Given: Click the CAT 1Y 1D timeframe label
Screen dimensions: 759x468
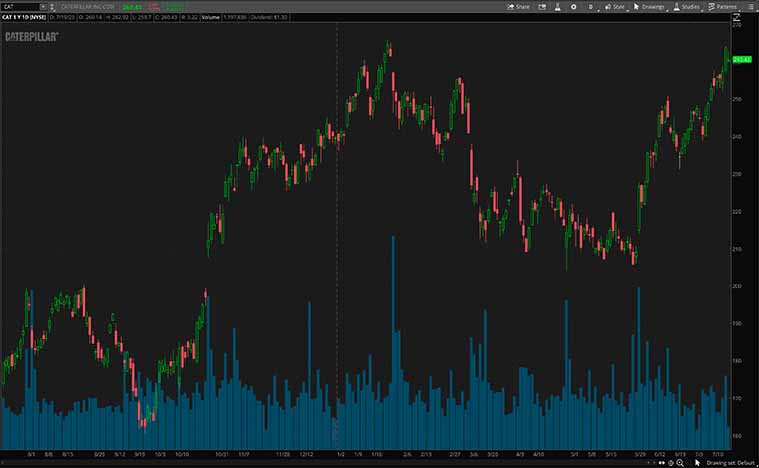Looking at the screenshot, I should (x=25, y=18).
